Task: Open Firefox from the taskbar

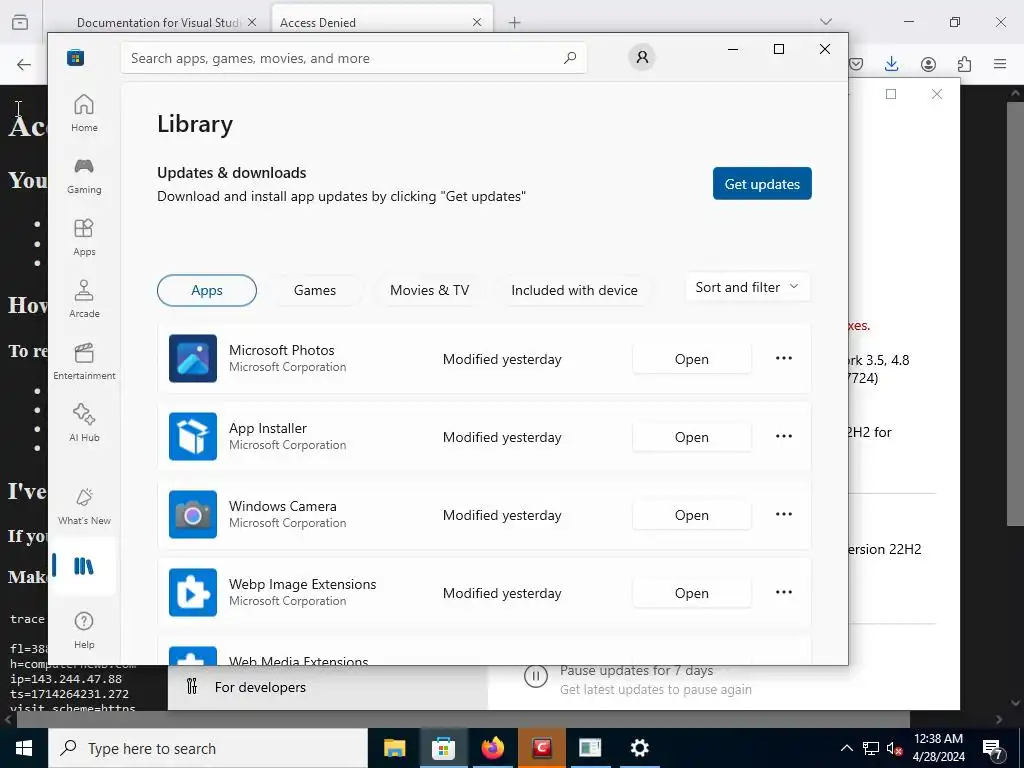Action: 492,748
